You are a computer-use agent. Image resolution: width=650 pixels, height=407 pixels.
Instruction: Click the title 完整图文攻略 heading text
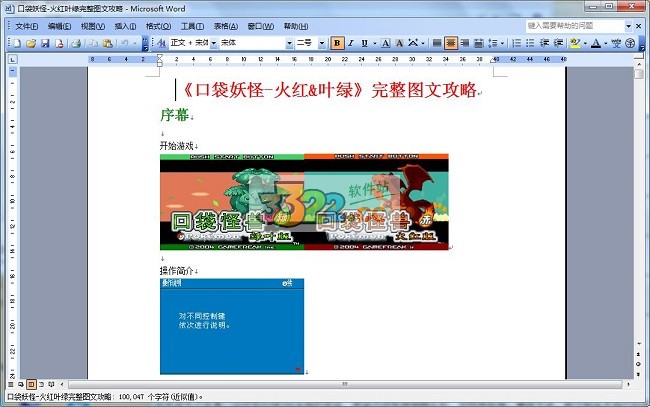pyautogui.click(x=424, y=90)
